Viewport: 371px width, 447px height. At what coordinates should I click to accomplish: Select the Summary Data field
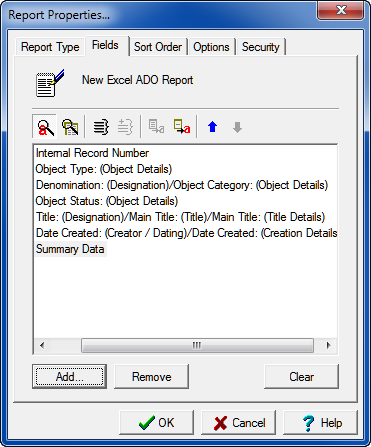70,249
